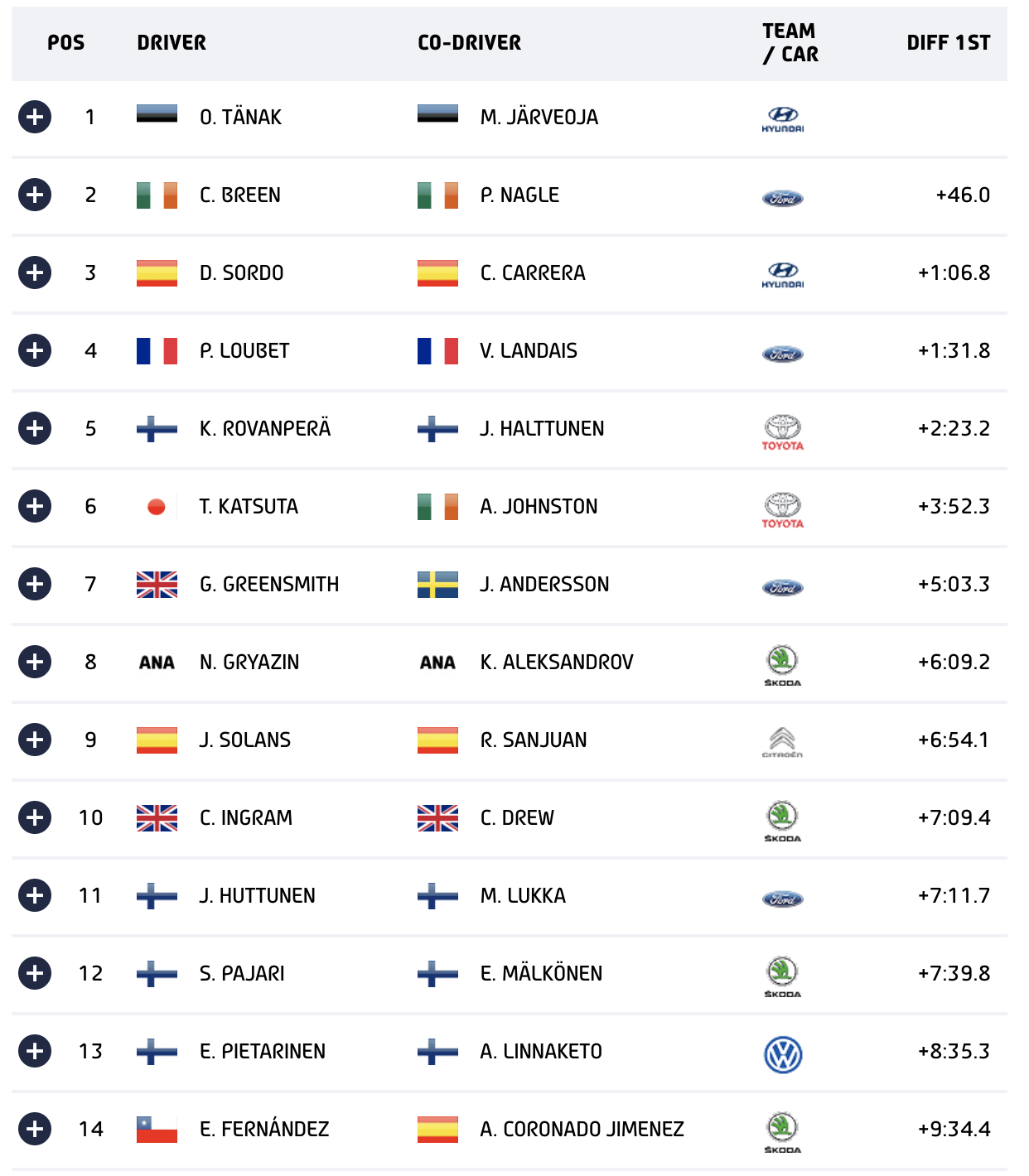The width and height of the screenshot is (1029, 1176).
Task: Click the DIFF 1ST column header
Action: pyautogui.click(x=949, y=42)
